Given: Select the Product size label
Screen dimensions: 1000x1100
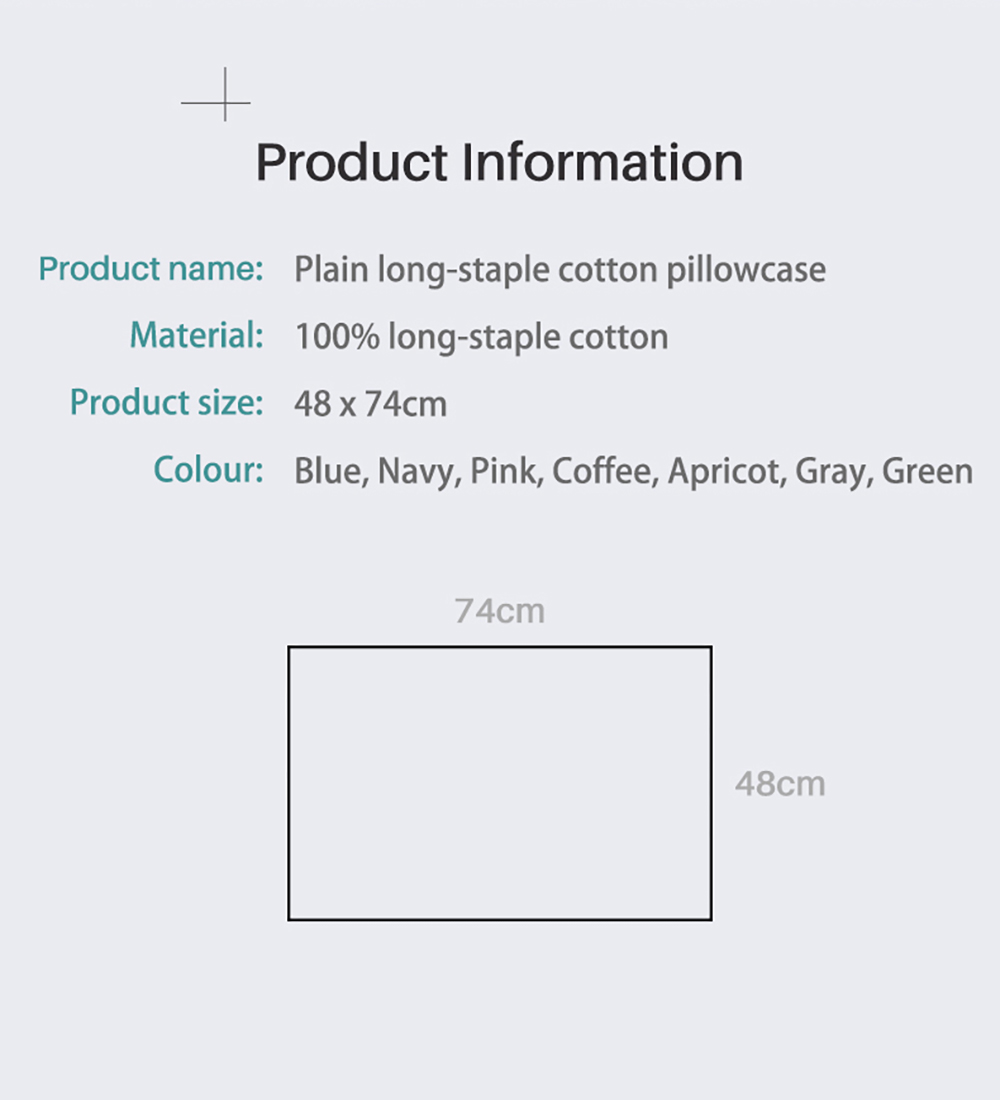Looking at the screenshot, I should 166,403.
